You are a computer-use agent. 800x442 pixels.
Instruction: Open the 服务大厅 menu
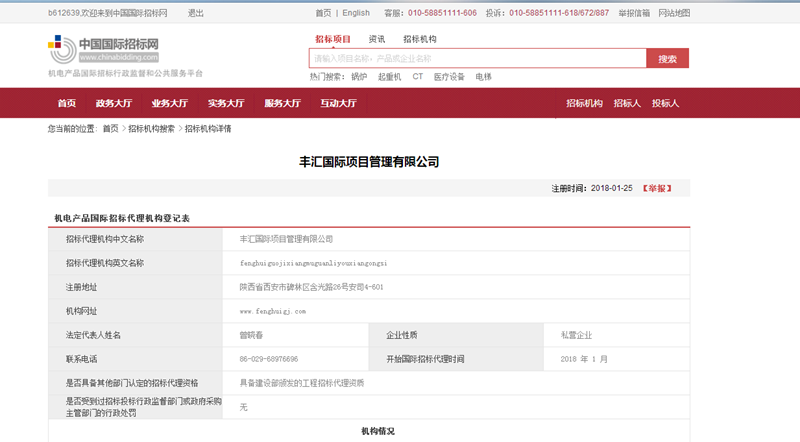coord(282,103)
